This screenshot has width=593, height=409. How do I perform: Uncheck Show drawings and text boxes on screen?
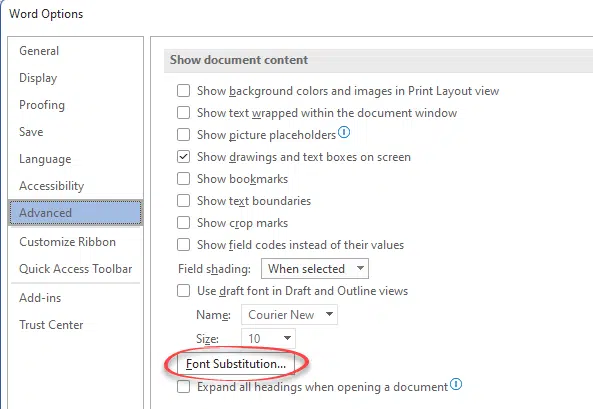click(183, 157)
